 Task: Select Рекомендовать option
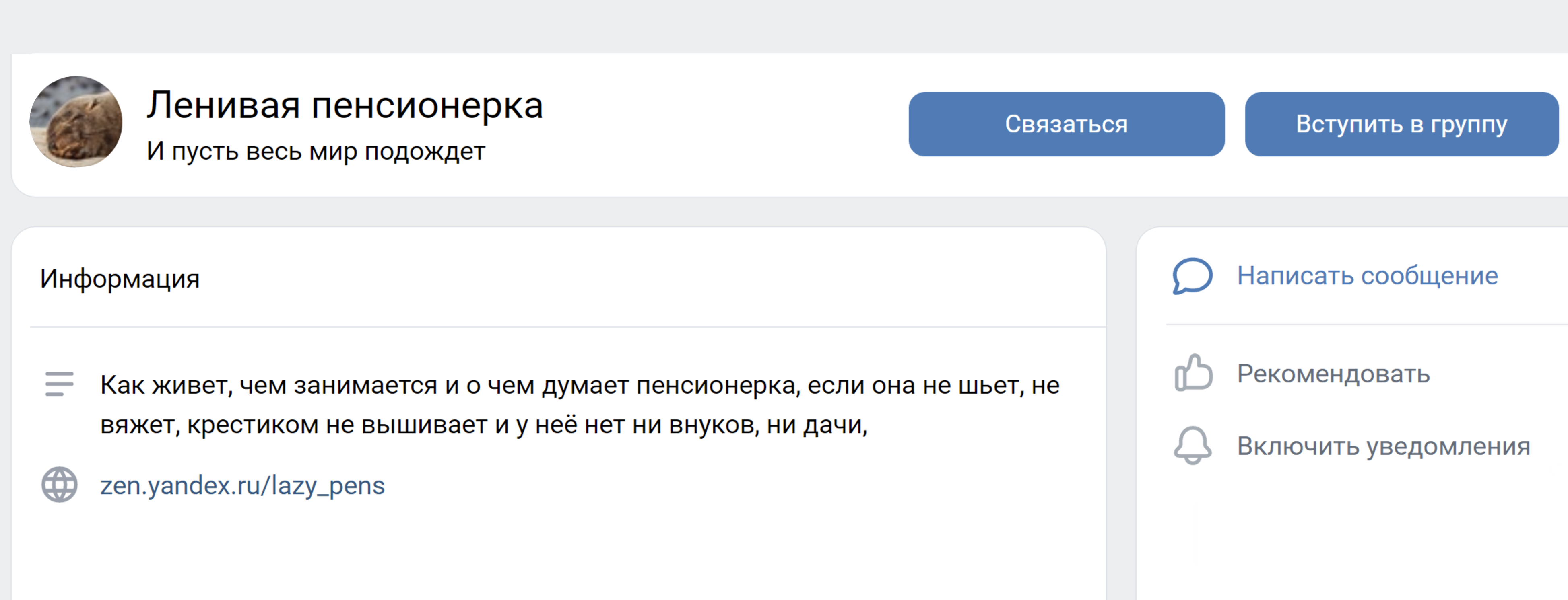[1333, 374]
